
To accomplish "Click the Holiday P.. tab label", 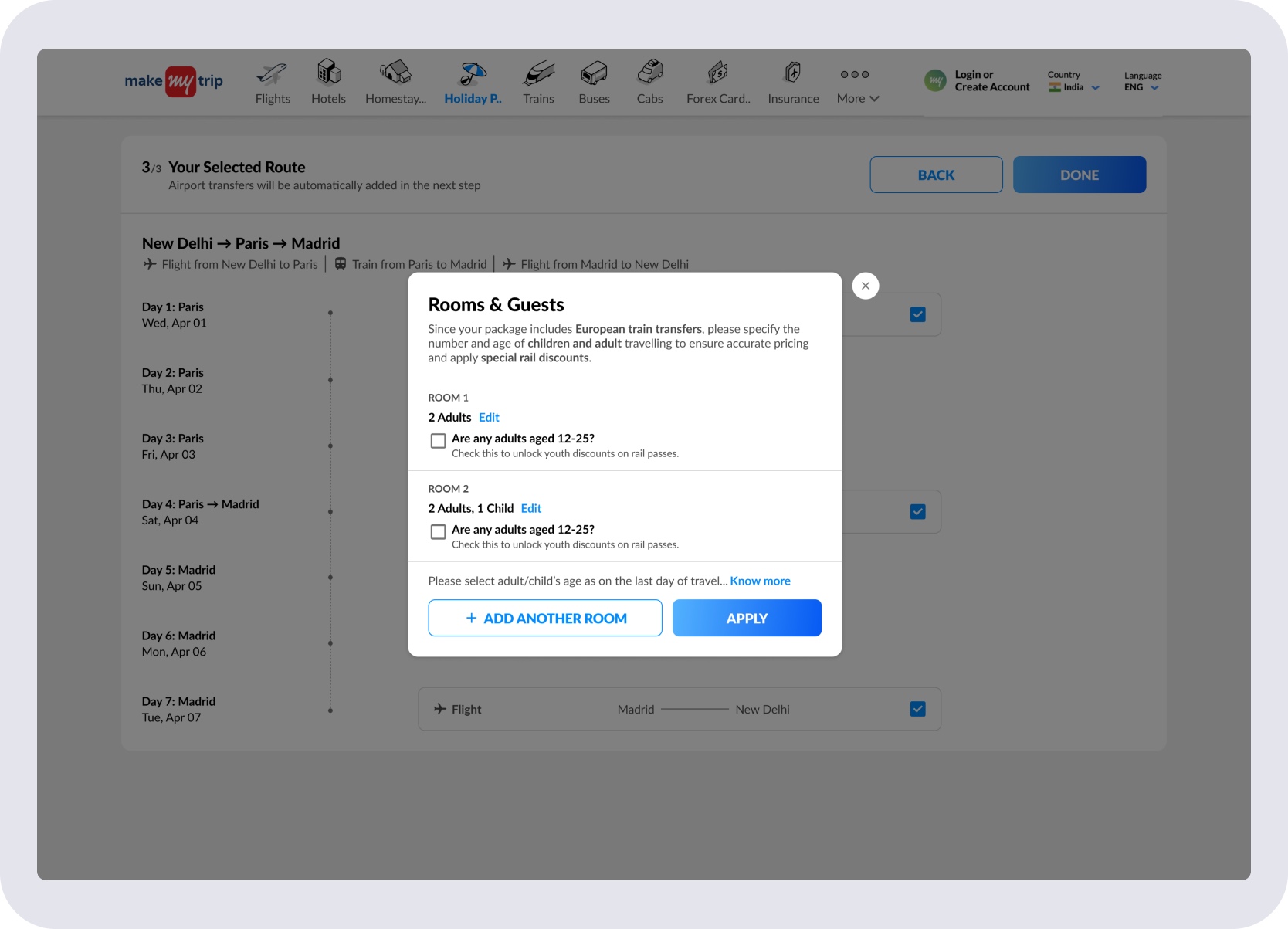I will point(473,99).
